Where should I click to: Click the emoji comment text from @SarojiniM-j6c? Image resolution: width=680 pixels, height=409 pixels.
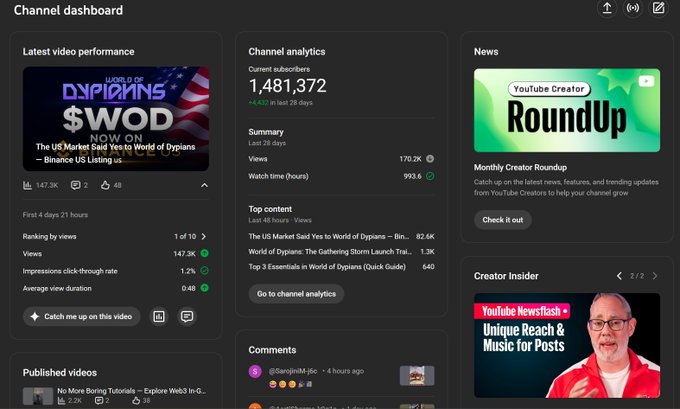[290, 384]
